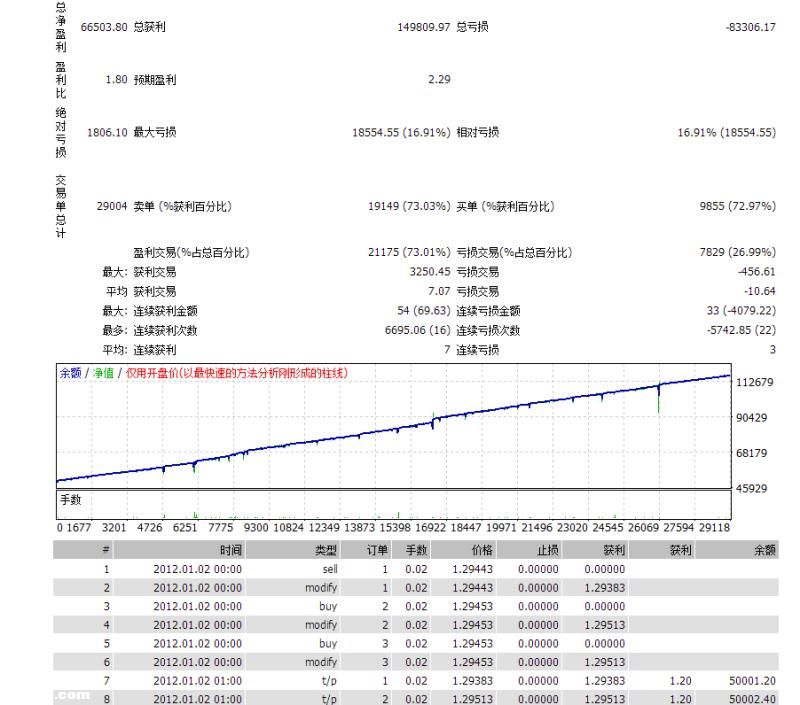Screen dimensions: 800x705
Task: Select the total trades value 29004
Action: [x=112, y=207]
